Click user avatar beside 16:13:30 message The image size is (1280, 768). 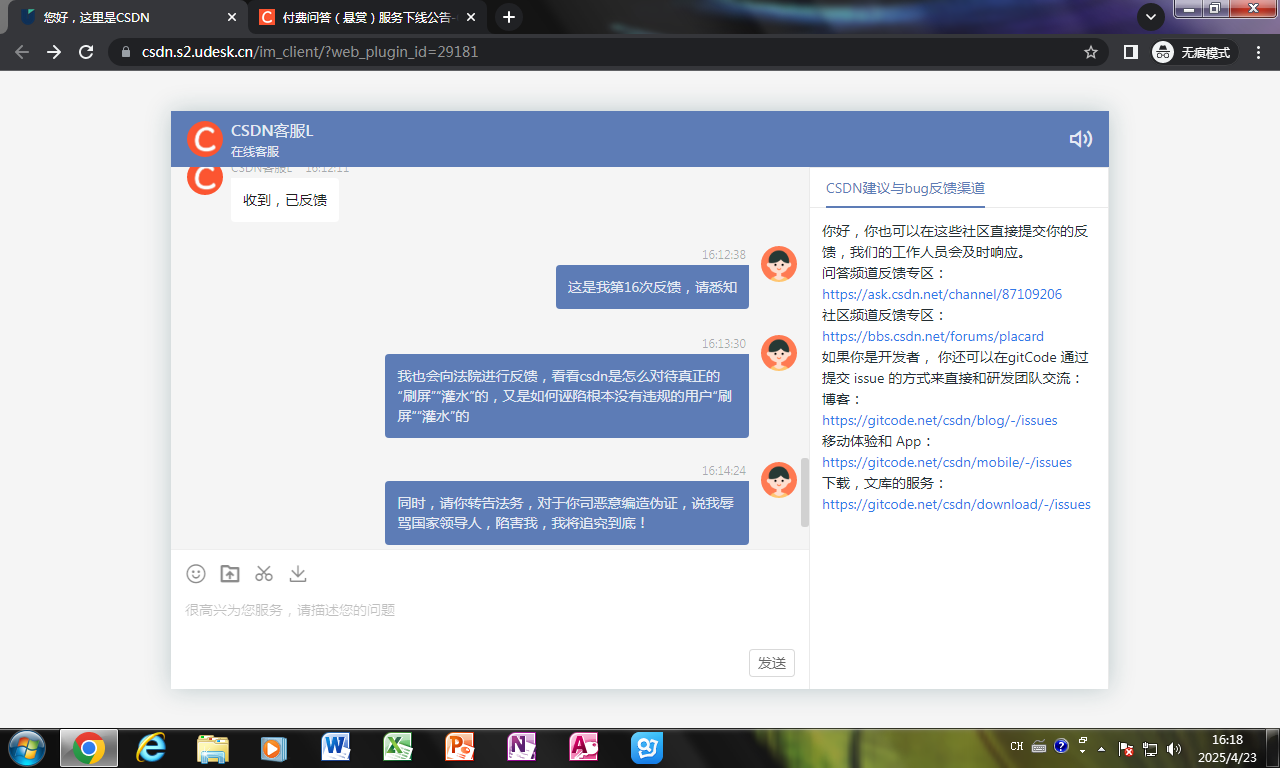click(779, 353)
